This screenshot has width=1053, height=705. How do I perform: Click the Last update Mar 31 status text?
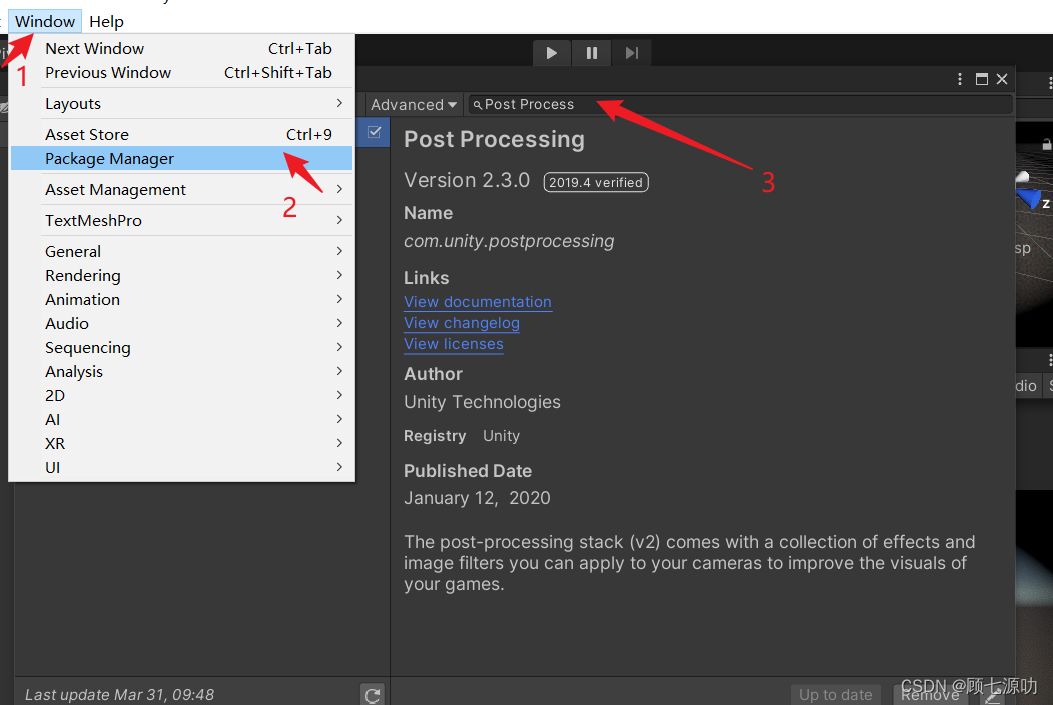(120, 695)
